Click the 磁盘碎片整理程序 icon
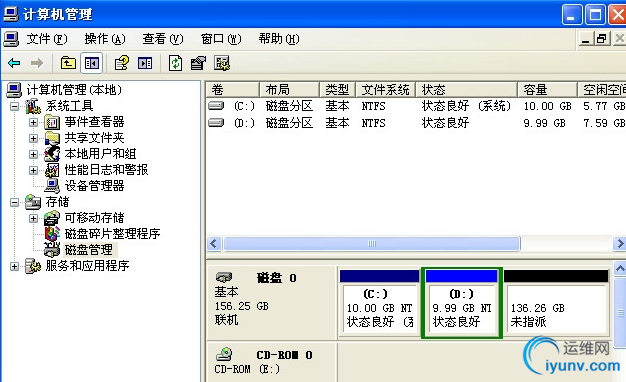 tap(52, 234)
